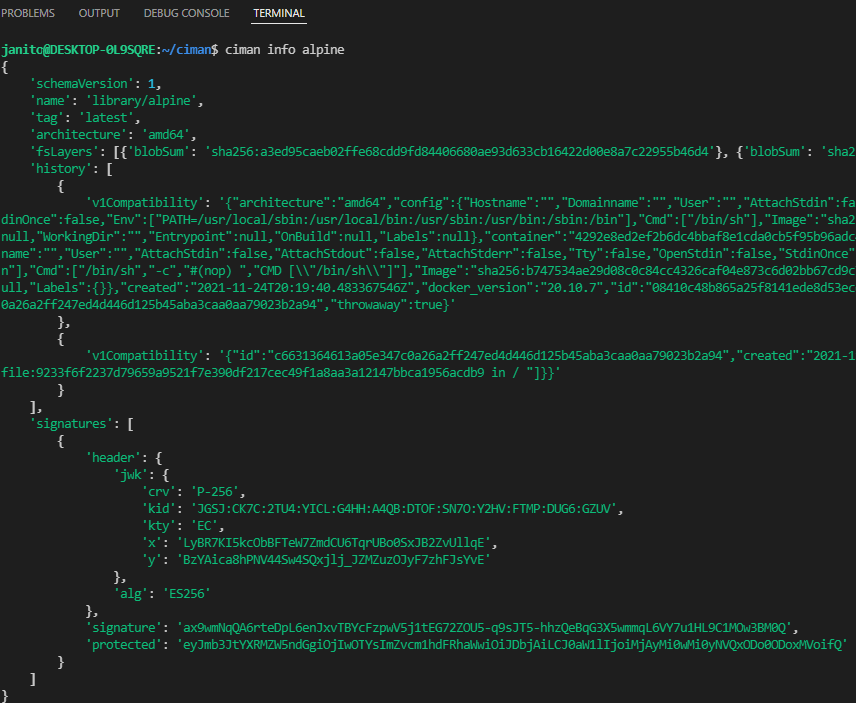This screenshot has height=703, width=856.
Task: Click the 'kid' value starting JGSJ:CK7C
Action: [x=403, y=509]
